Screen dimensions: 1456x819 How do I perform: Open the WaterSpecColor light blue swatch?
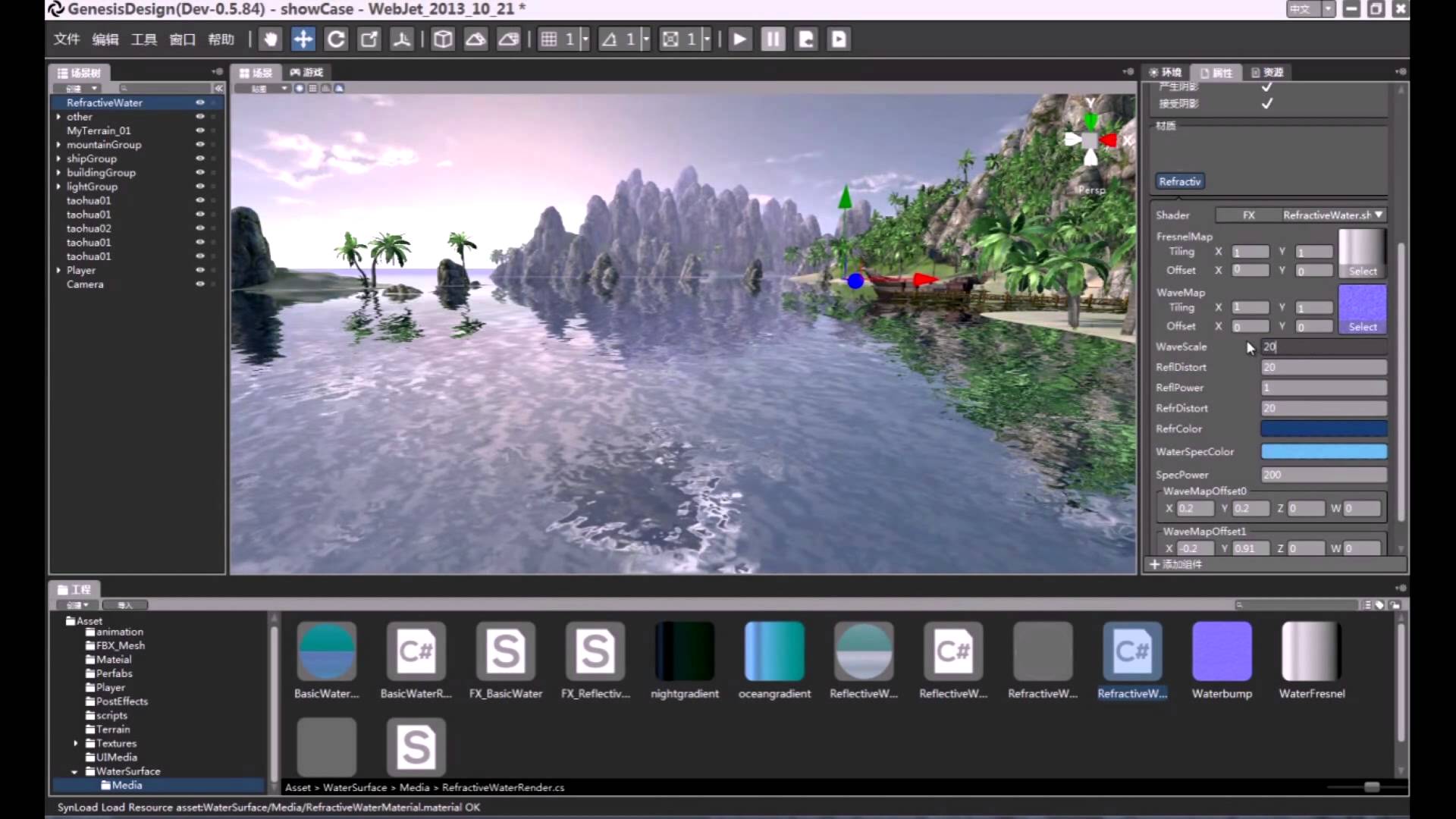pos(1324,451)
